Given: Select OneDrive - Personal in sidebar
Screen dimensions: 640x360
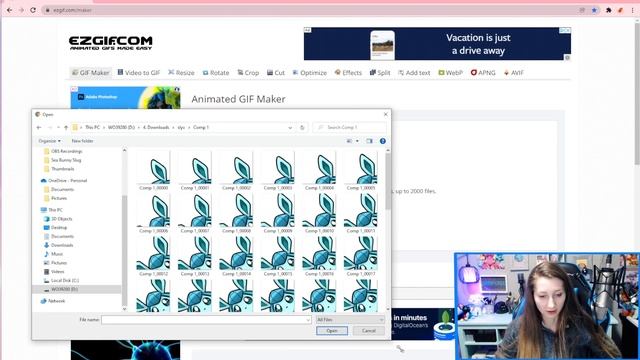Looking at the screenshot, I should (x=67, y=180).
